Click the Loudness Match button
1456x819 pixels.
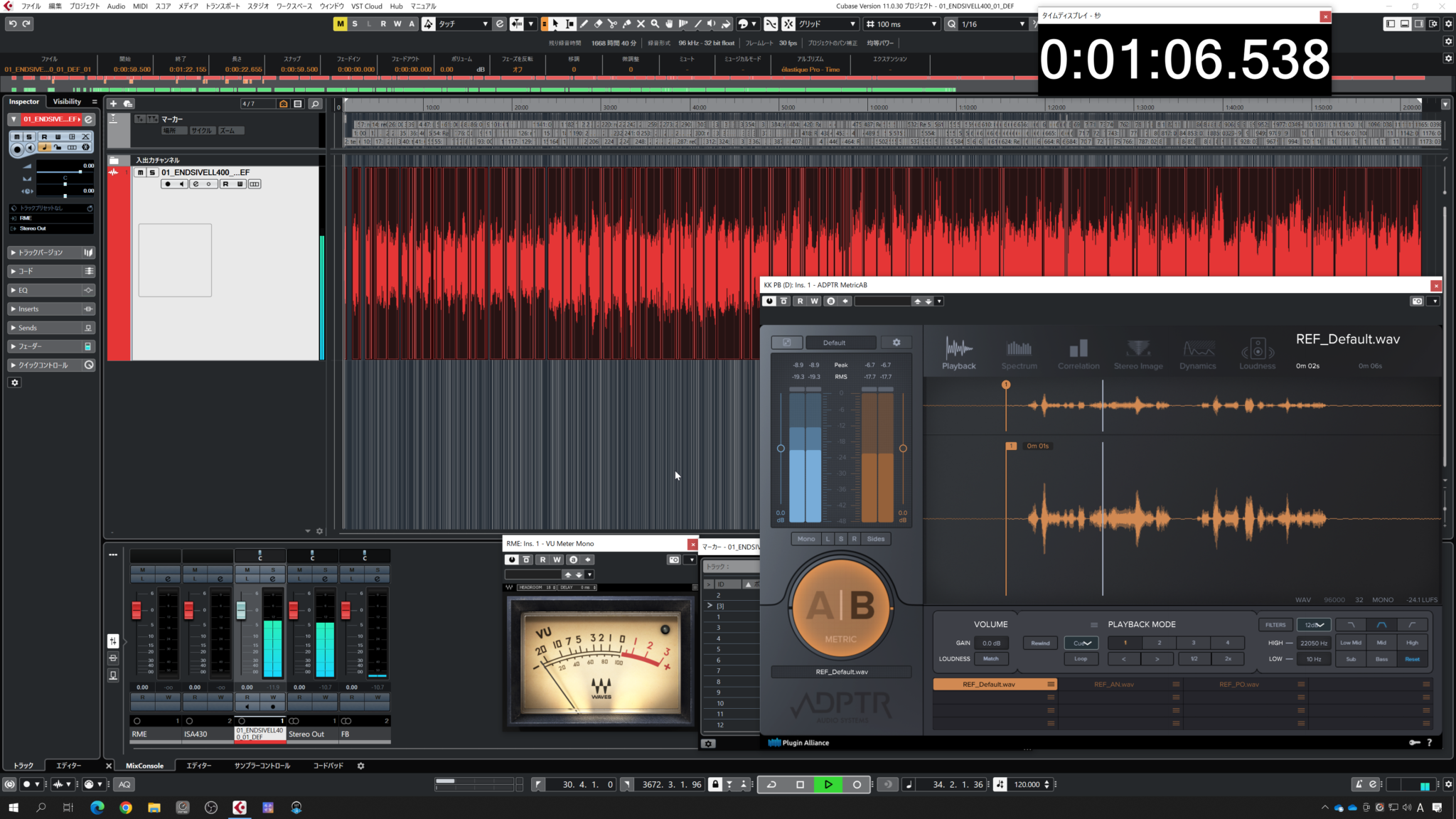[x=990, y=659]
